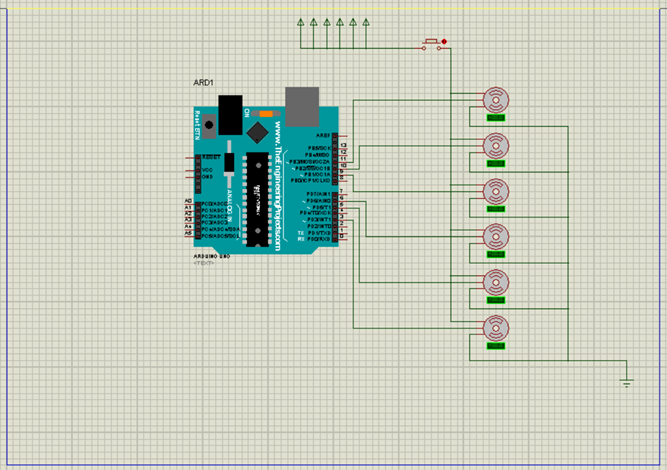Click the GND pin on Arduino left side
Screen dimensions: 667x470
point(193,177)
